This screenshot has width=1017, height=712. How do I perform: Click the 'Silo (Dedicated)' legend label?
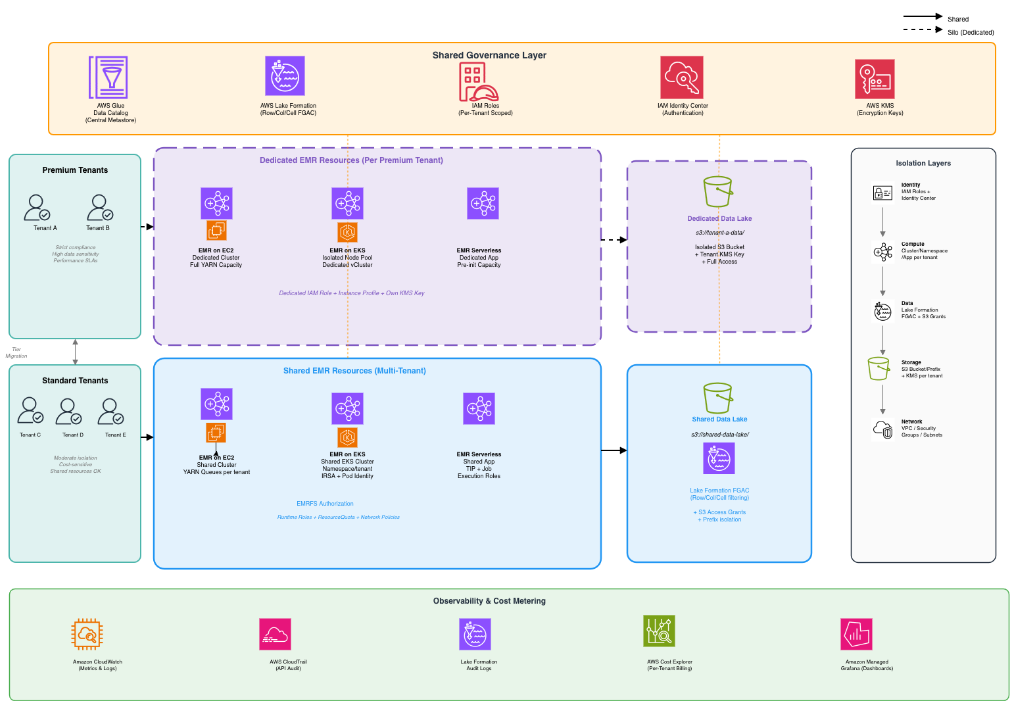coord(970,32)
